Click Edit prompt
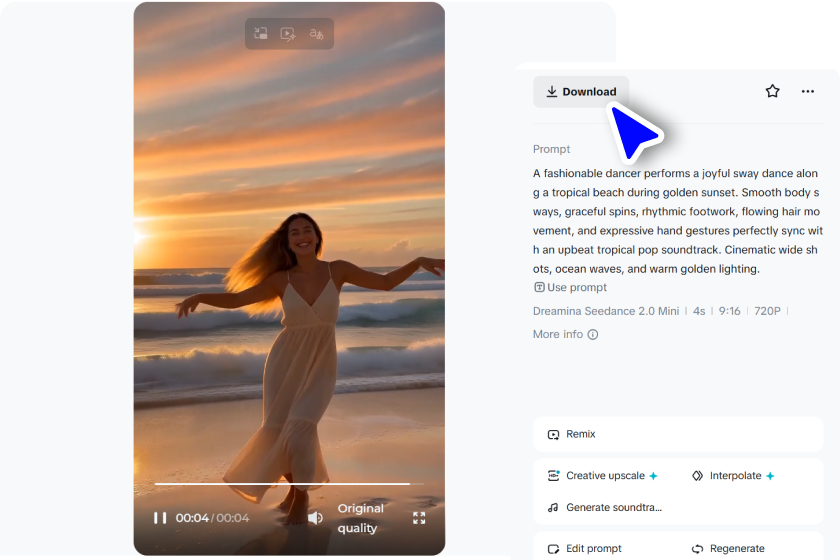 [584, 549]
